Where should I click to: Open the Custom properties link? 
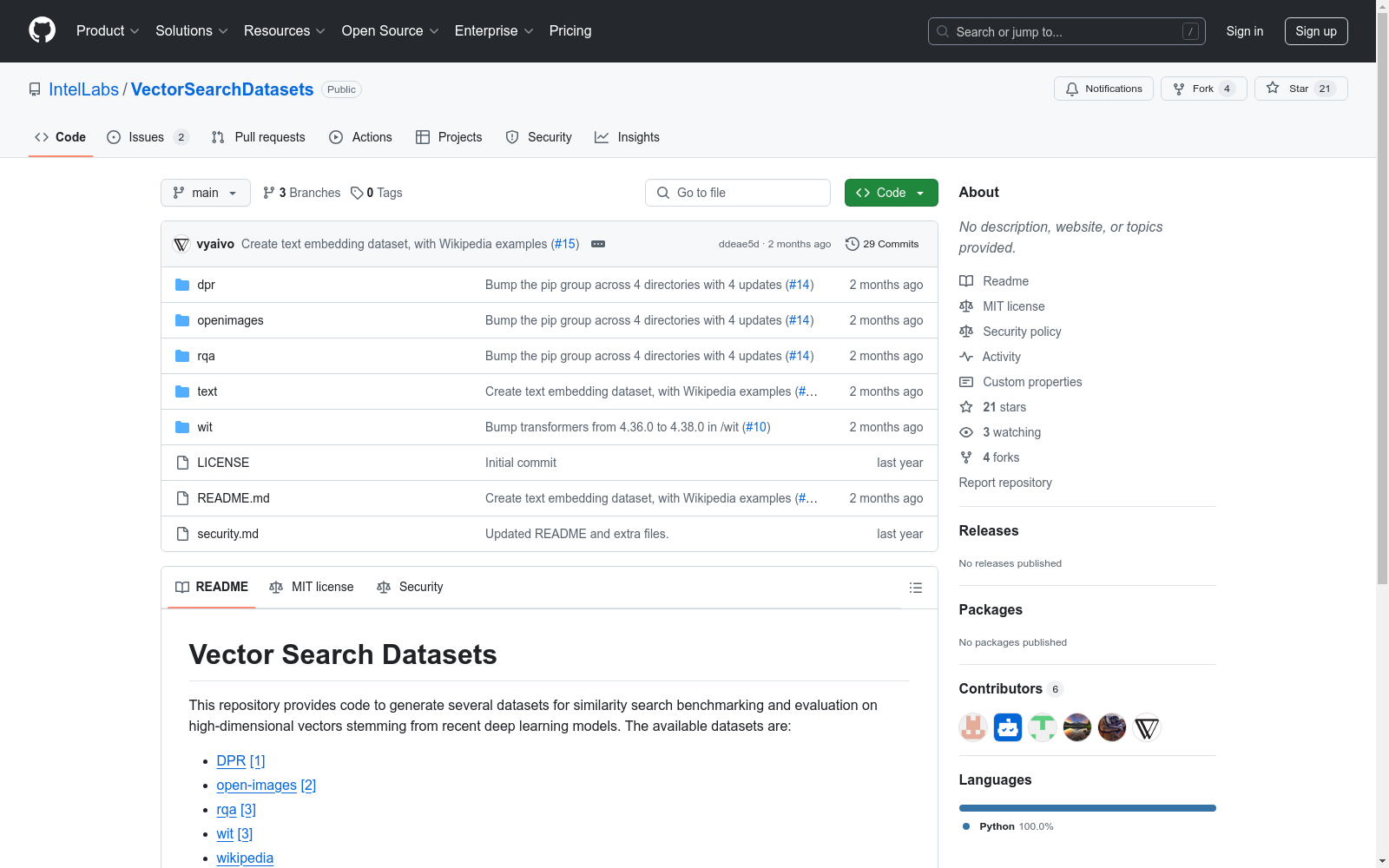point(1032,382)
